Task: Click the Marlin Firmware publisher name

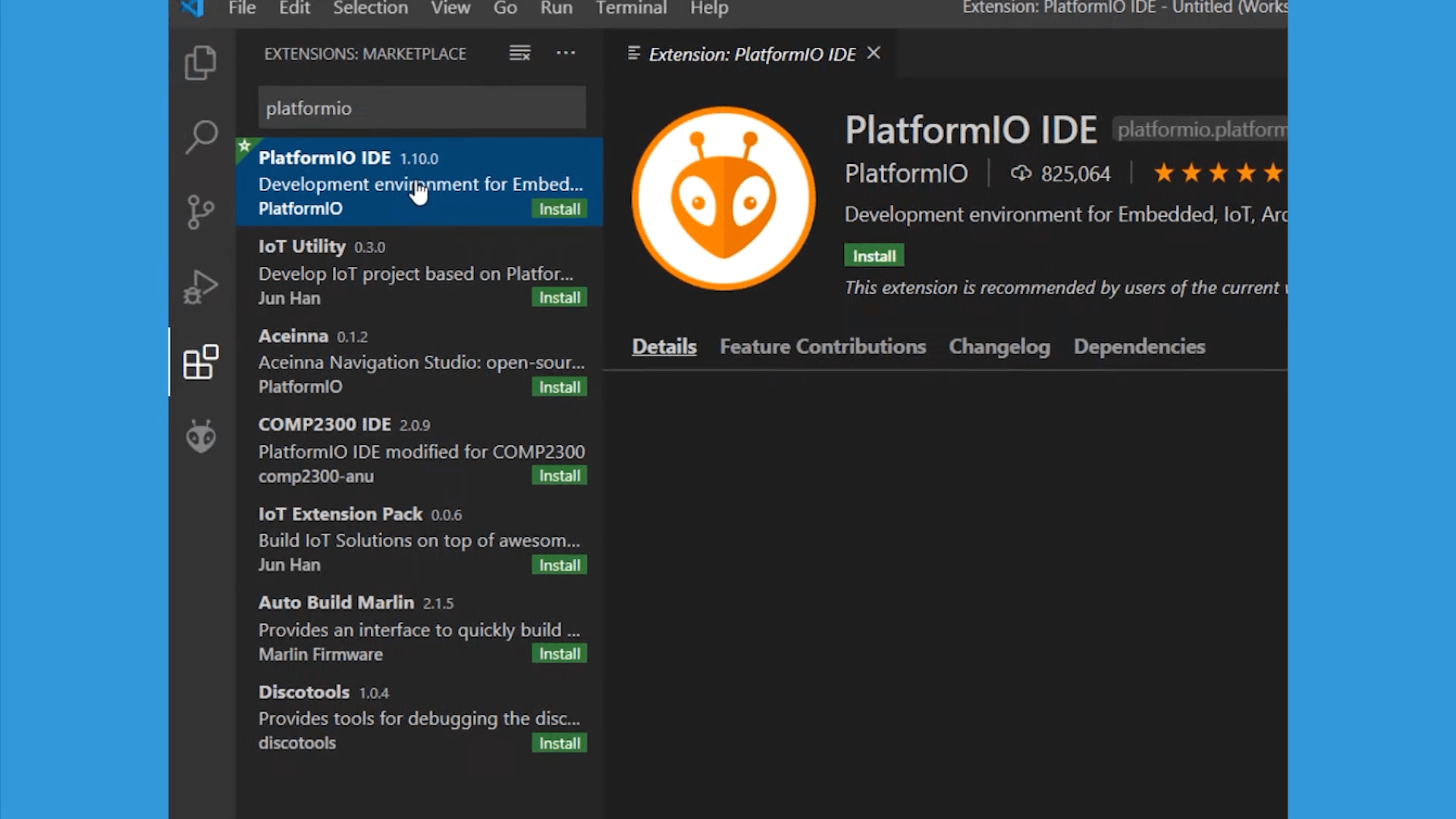Action: click(320, 654)
